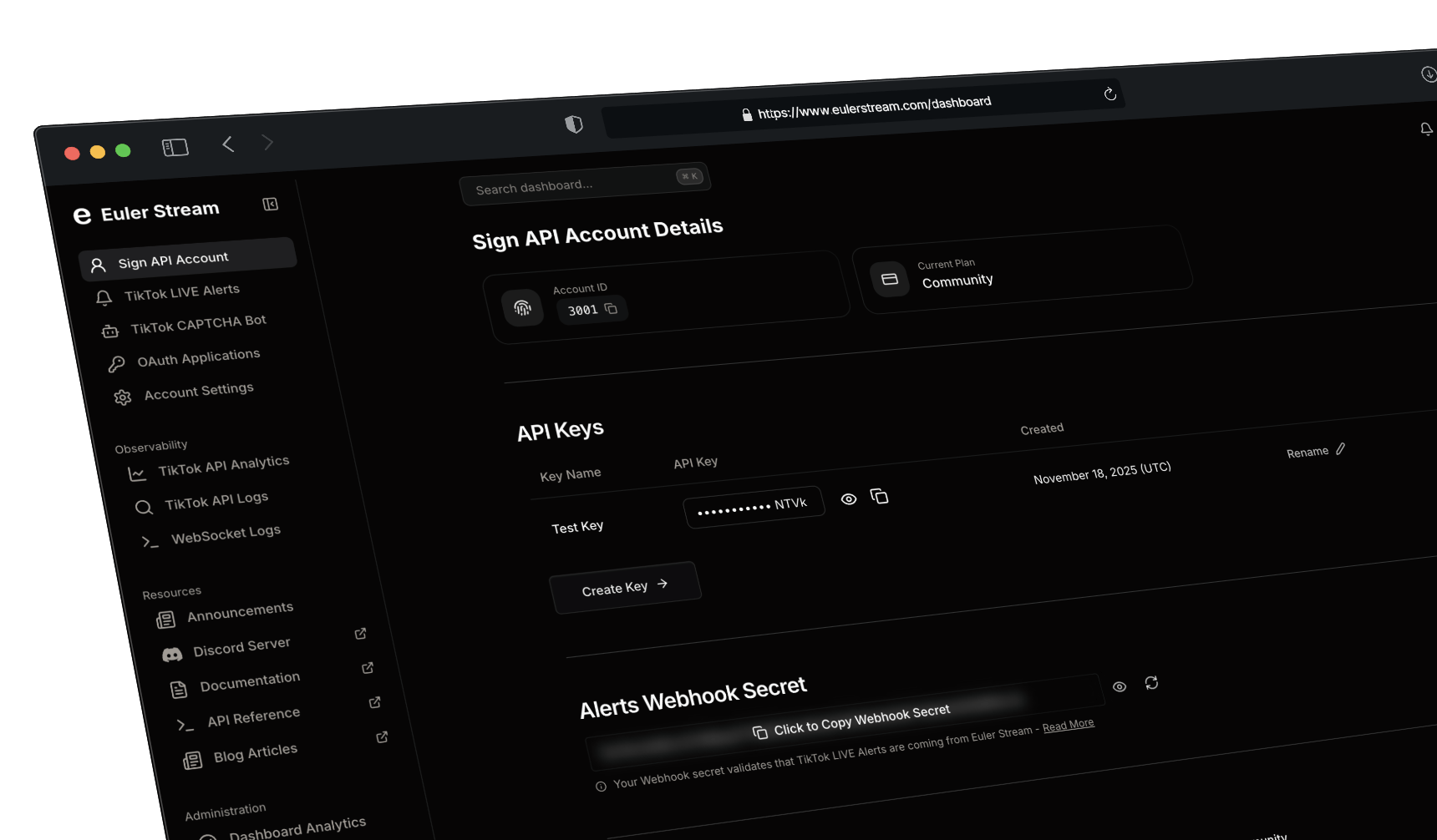
Task: Click the eulerstream.com address bar
Action: click(x=863, y=108)
